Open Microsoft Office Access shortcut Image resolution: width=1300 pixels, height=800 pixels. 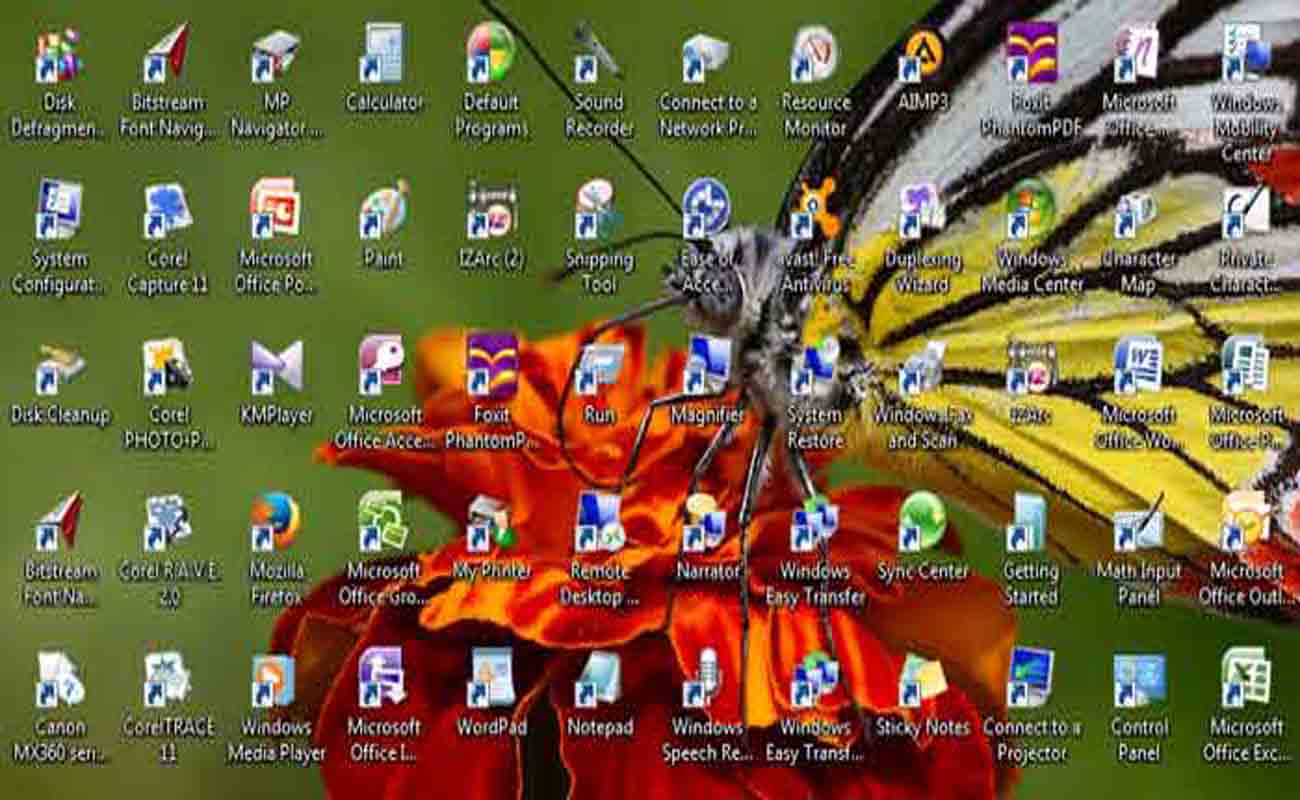(x=383, y=366)
